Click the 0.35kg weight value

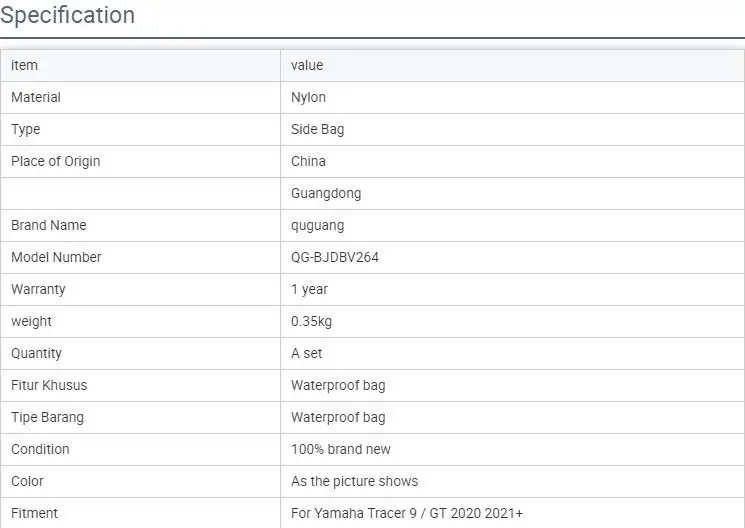(311, 321)
